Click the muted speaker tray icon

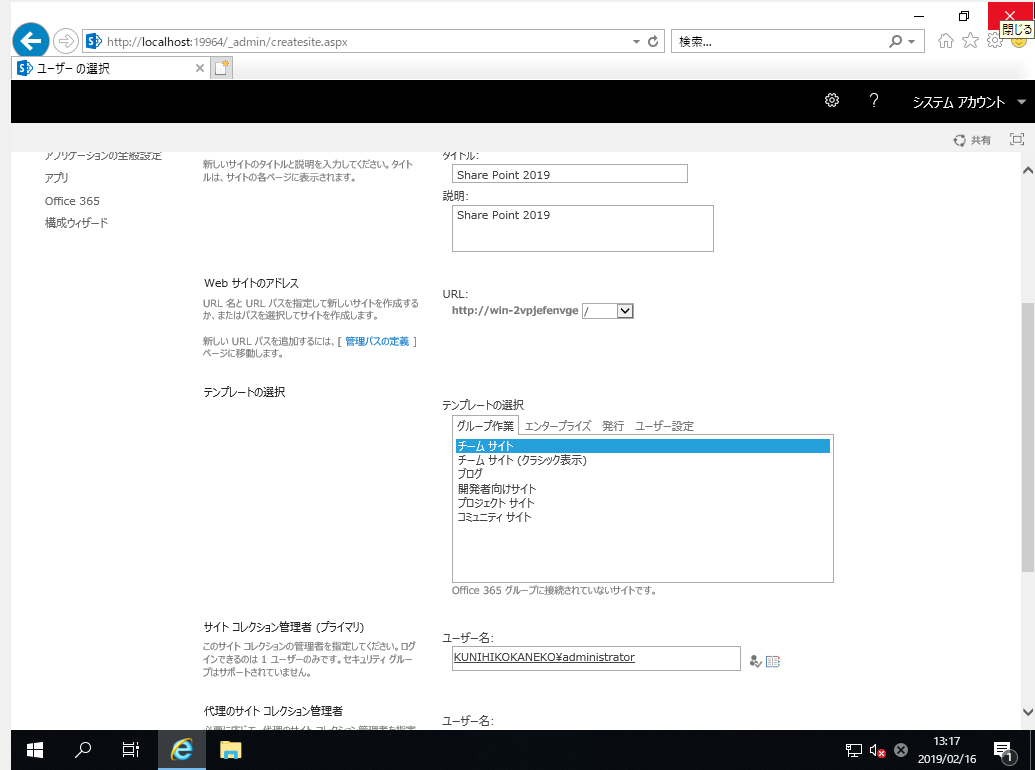[877, 750]
